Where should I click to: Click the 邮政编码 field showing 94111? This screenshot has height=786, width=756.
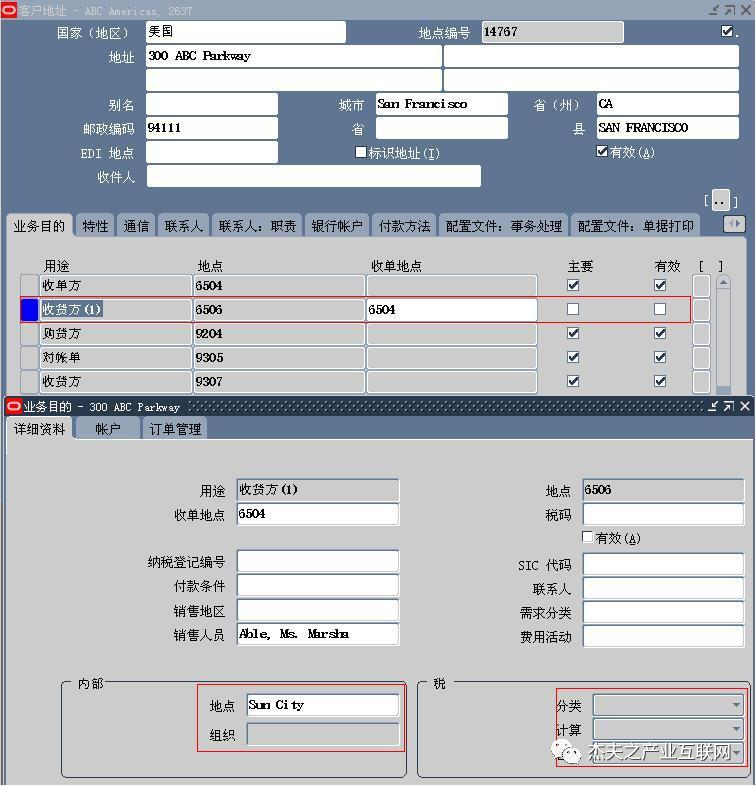(x=212, y=128)
